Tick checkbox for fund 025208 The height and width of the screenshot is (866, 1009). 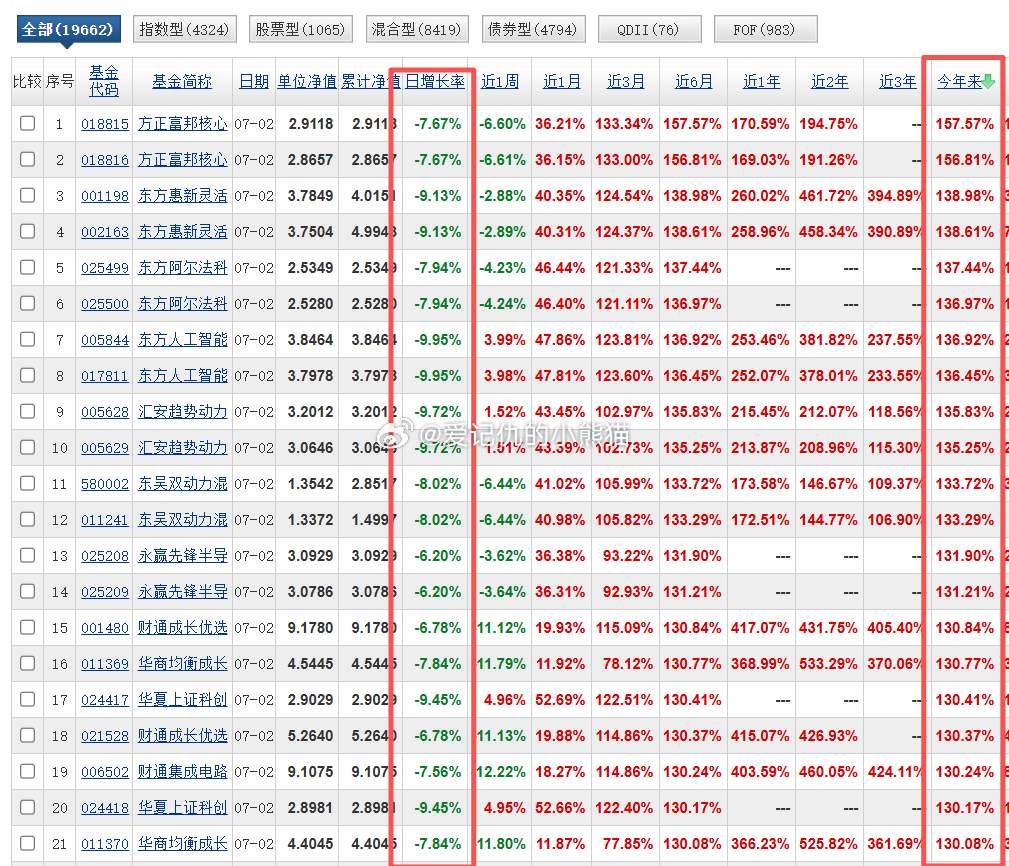(x=28, y=555)
